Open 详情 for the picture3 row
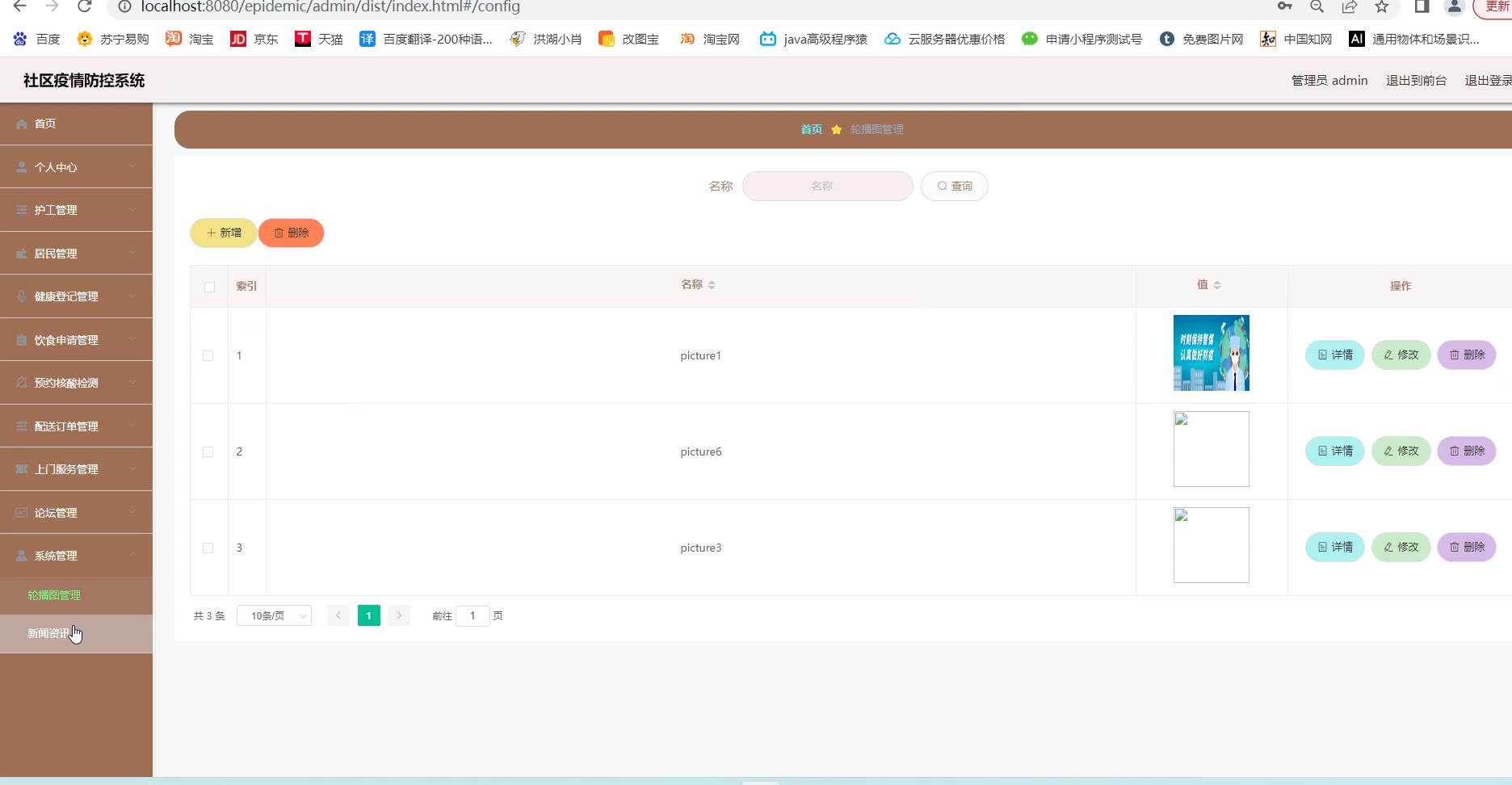Screen dimensions: 1512x785 pyautogui.click(x=1335, y=547)
